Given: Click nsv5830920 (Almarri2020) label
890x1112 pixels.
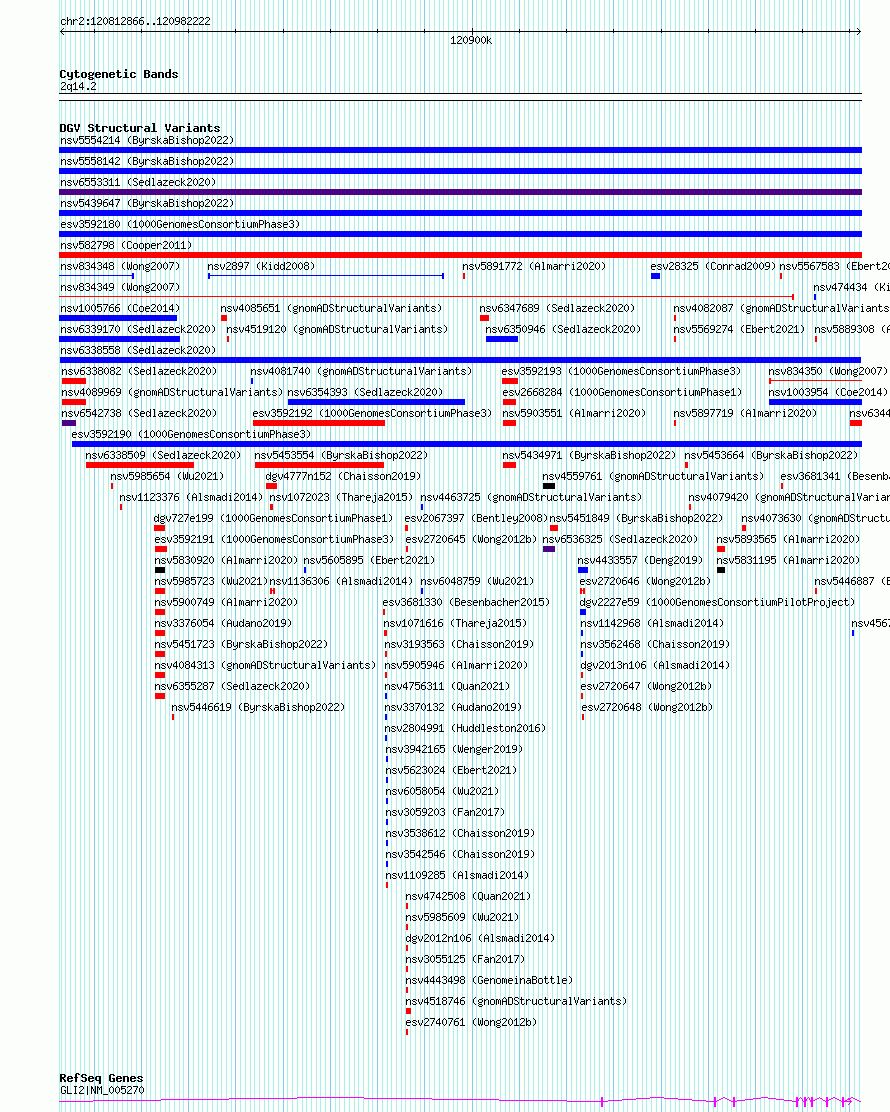Looking at the screenshot, I should pos(226,560).
